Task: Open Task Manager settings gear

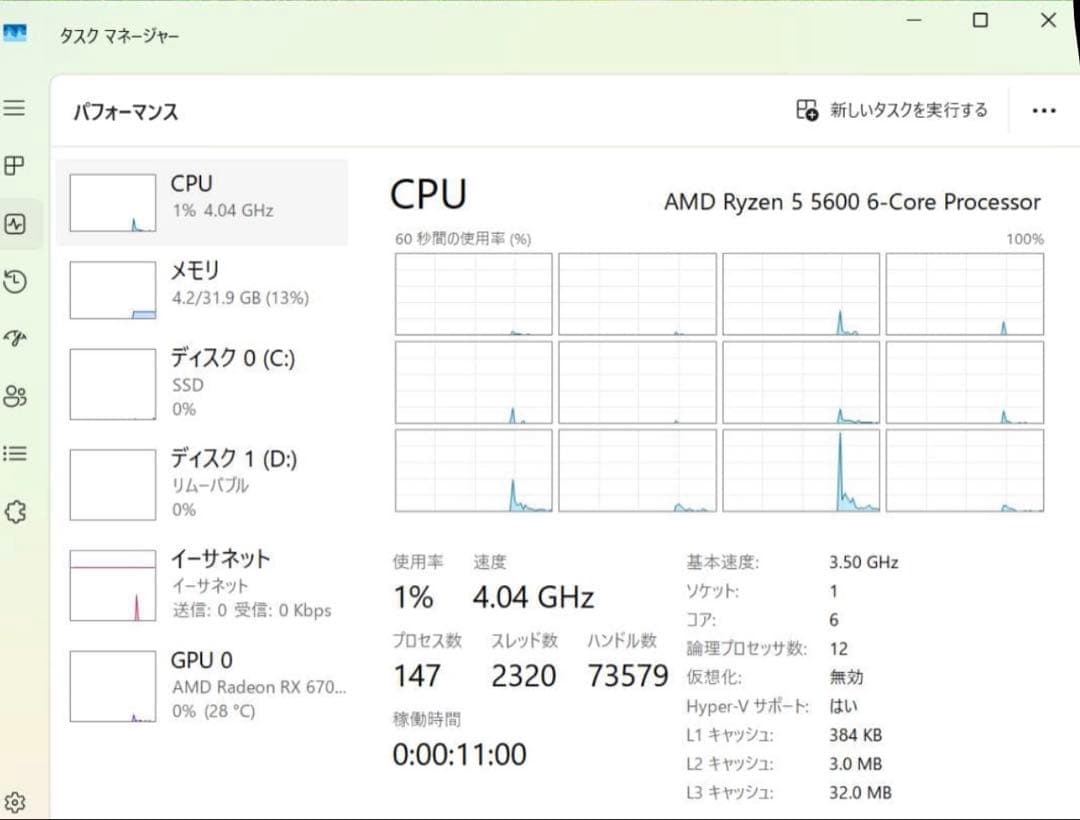Action: [15, 800]
